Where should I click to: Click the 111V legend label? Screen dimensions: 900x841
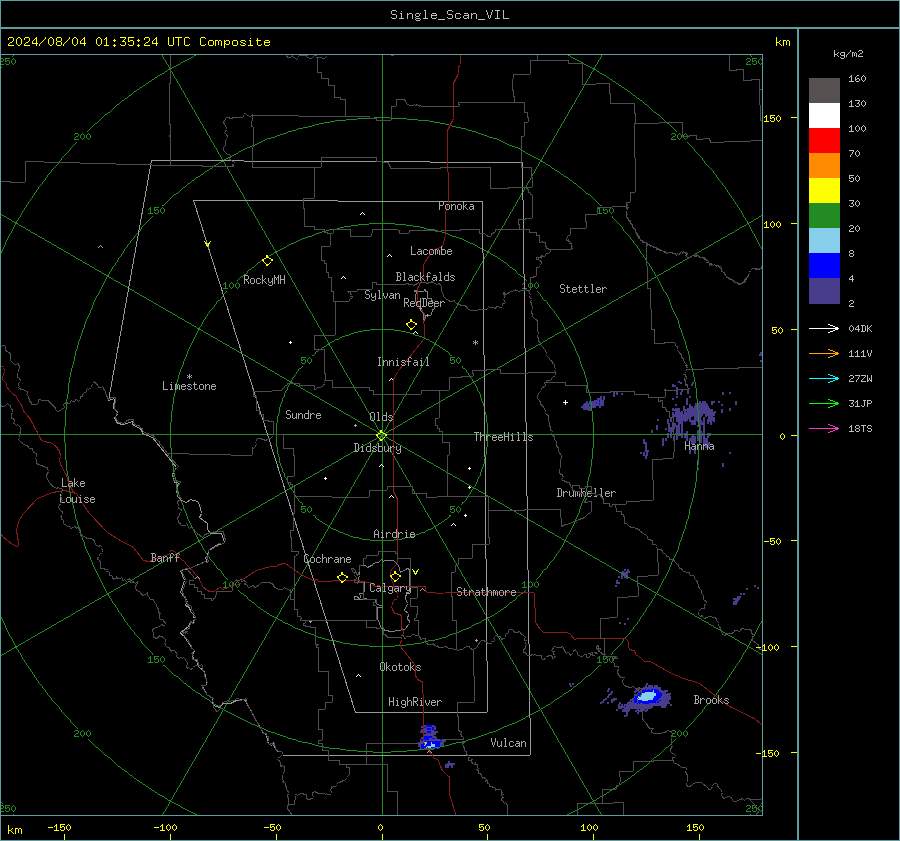[860, 354]
